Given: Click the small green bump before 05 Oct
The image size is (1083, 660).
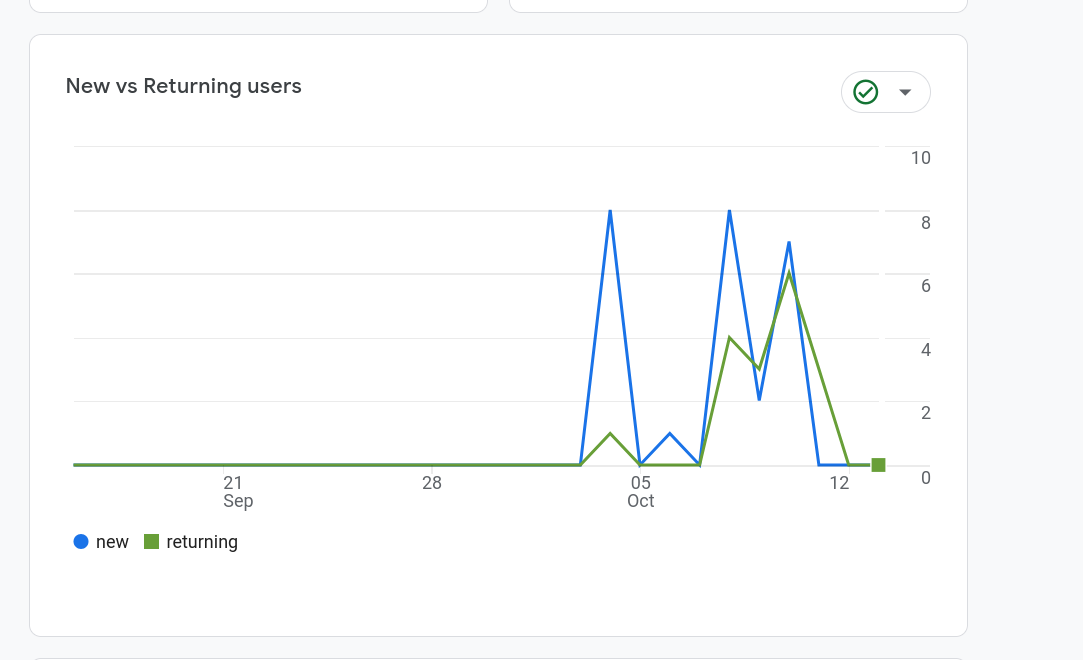Looking at the screenshot, I should click(x=610, y=433).
